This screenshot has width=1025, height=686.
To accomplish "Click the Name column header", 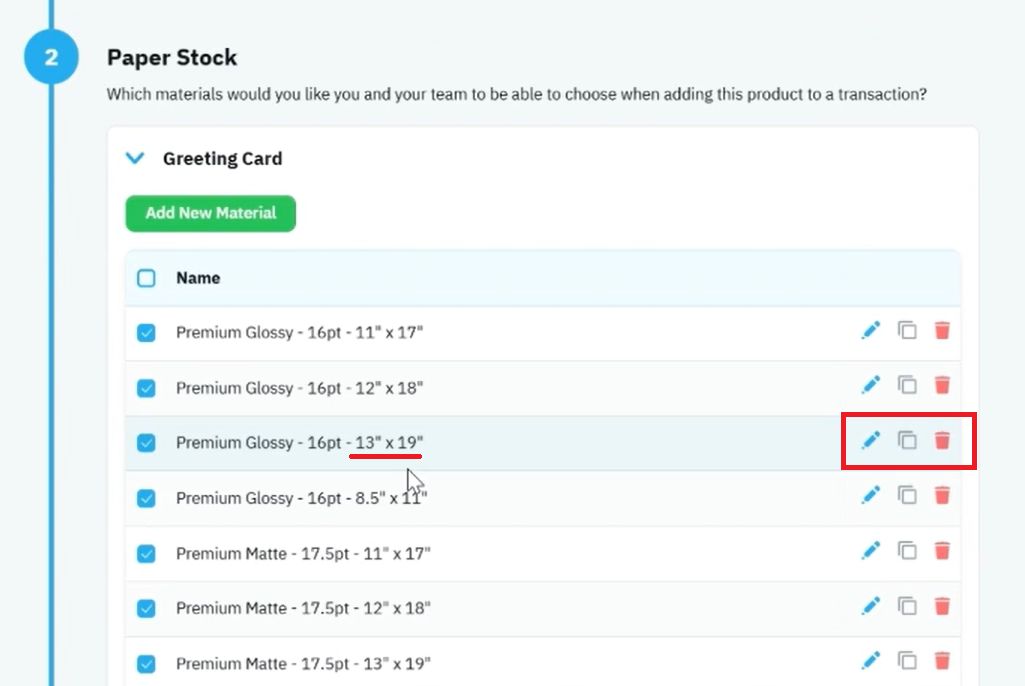I will click(198, 278).
